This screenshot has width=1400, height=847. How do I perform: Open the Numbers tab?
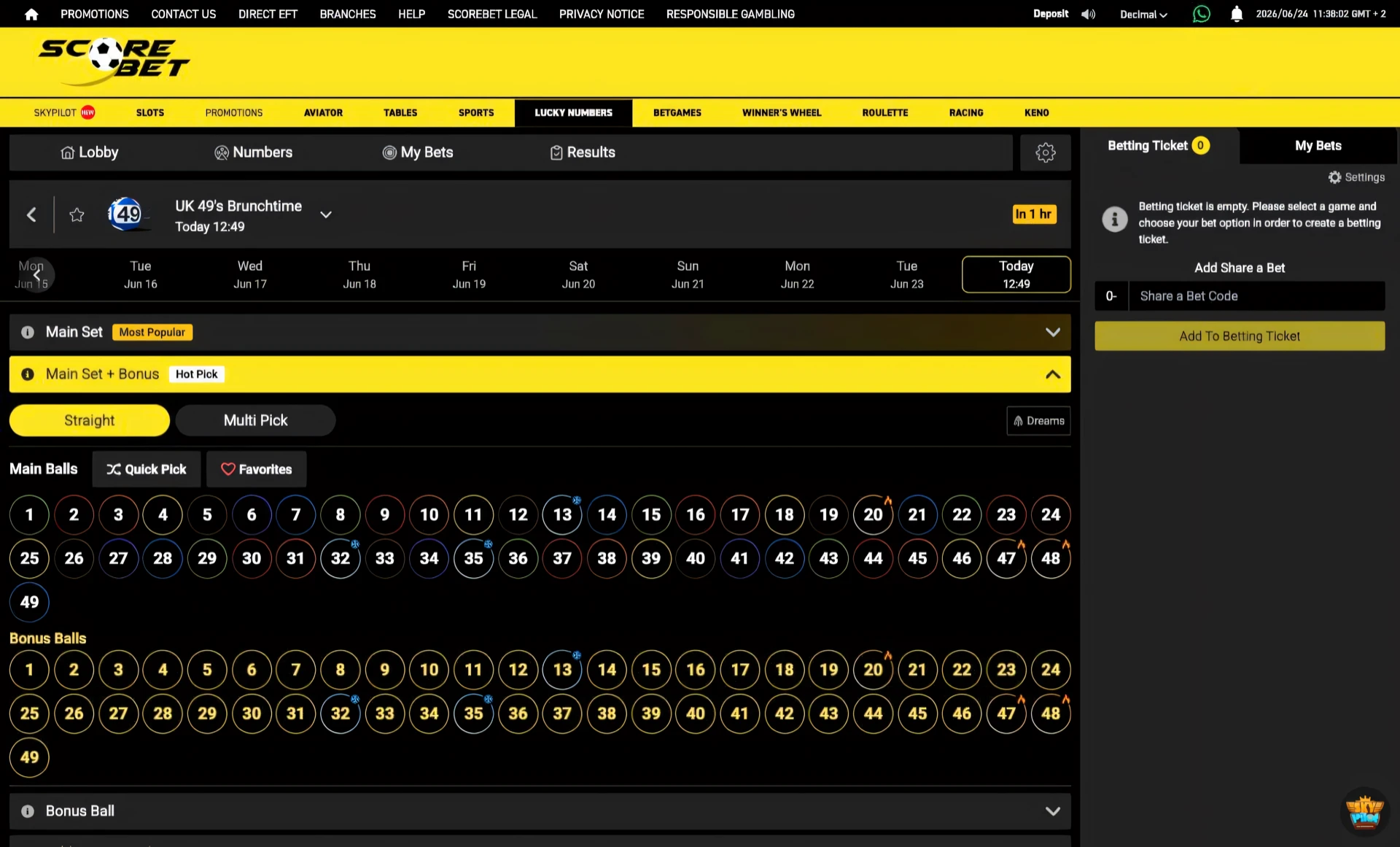[x=253, y=152]
